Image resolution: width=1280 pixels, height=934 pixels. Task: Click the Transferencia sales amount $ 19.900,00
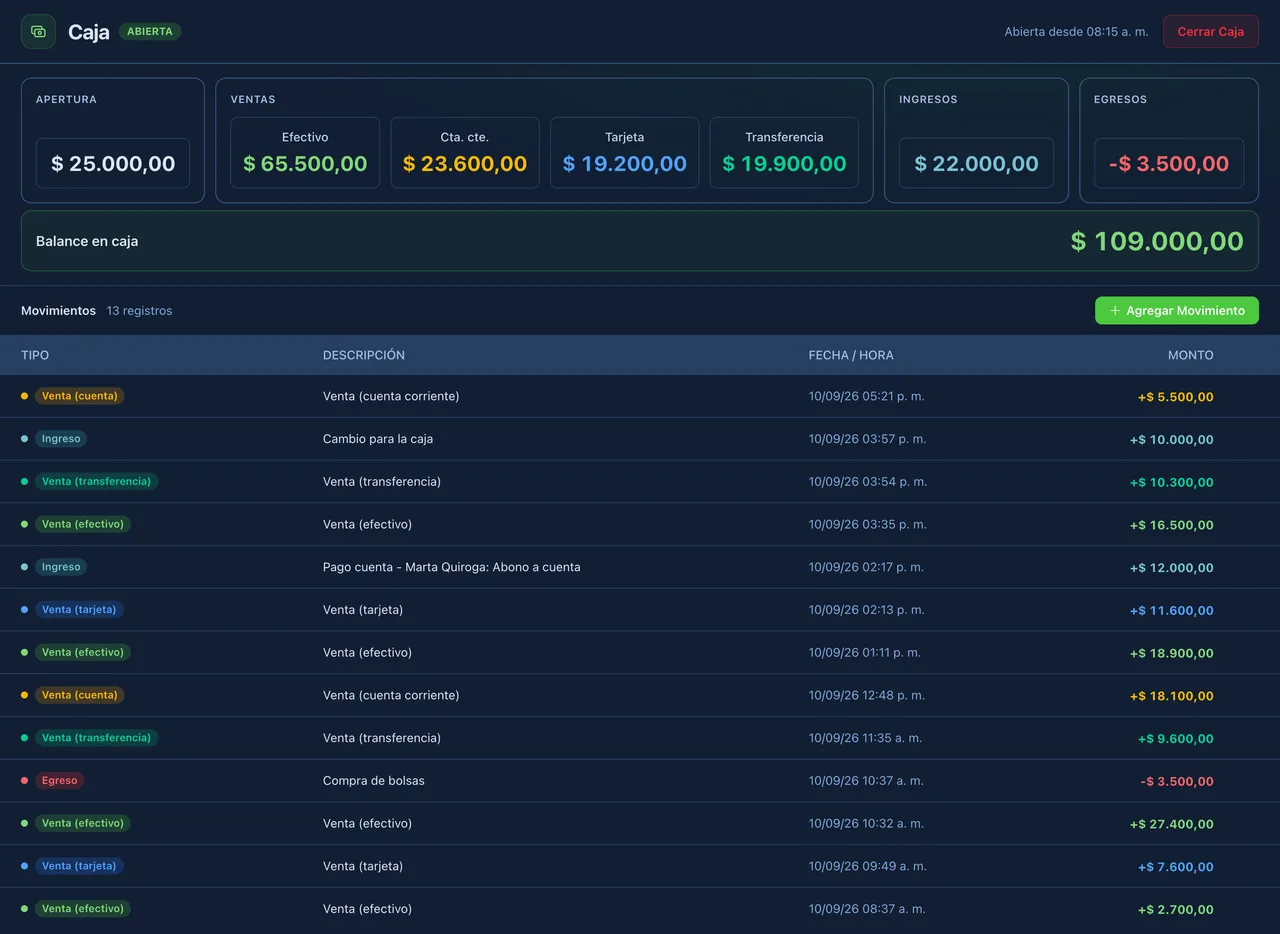(x=784, y=164)
